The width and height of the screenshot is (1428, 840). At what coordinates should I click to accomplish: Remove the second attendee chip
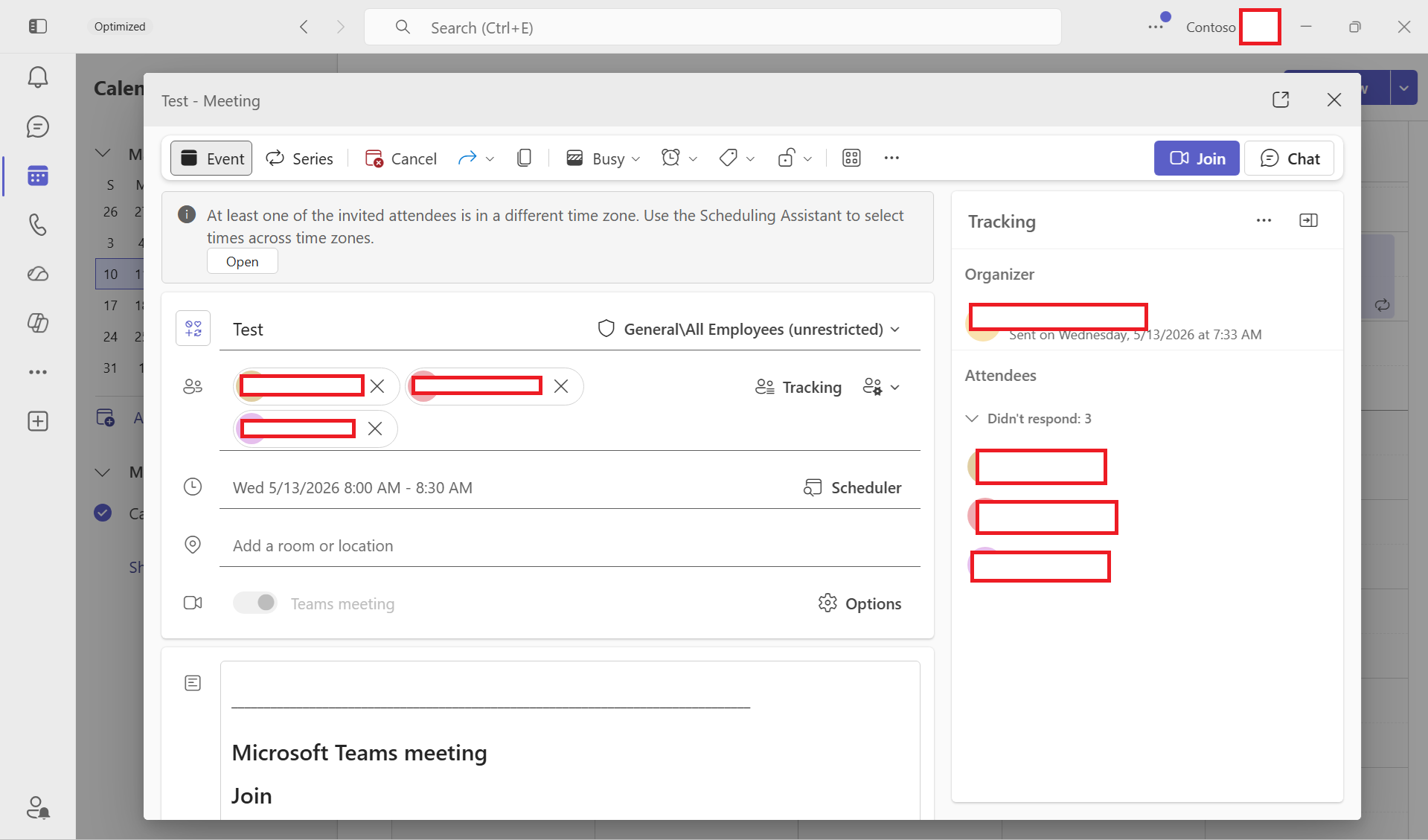click(x=561, y=386)
